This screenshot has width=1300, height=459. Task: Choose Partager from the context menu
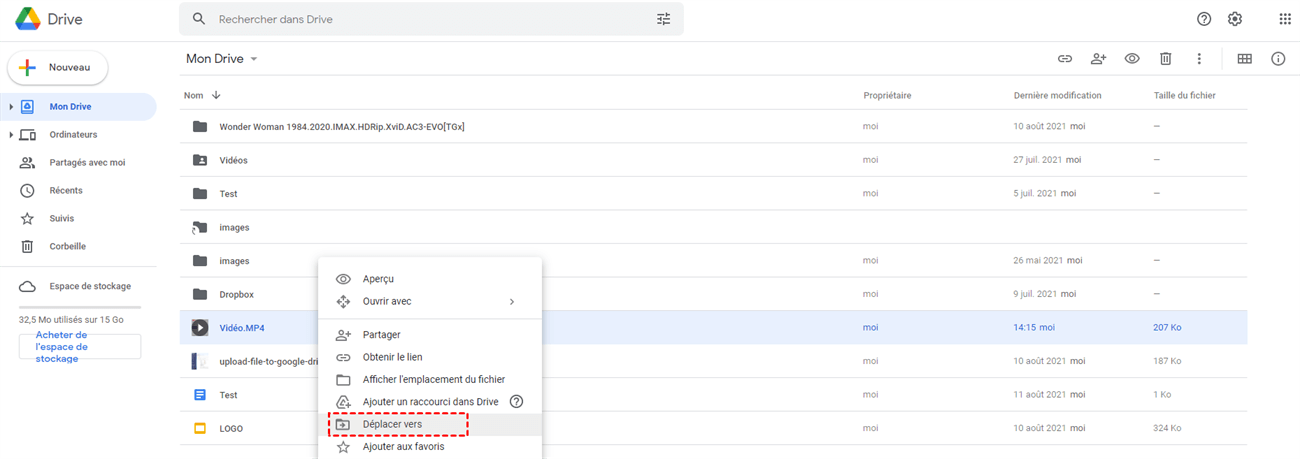coord(381,335)
